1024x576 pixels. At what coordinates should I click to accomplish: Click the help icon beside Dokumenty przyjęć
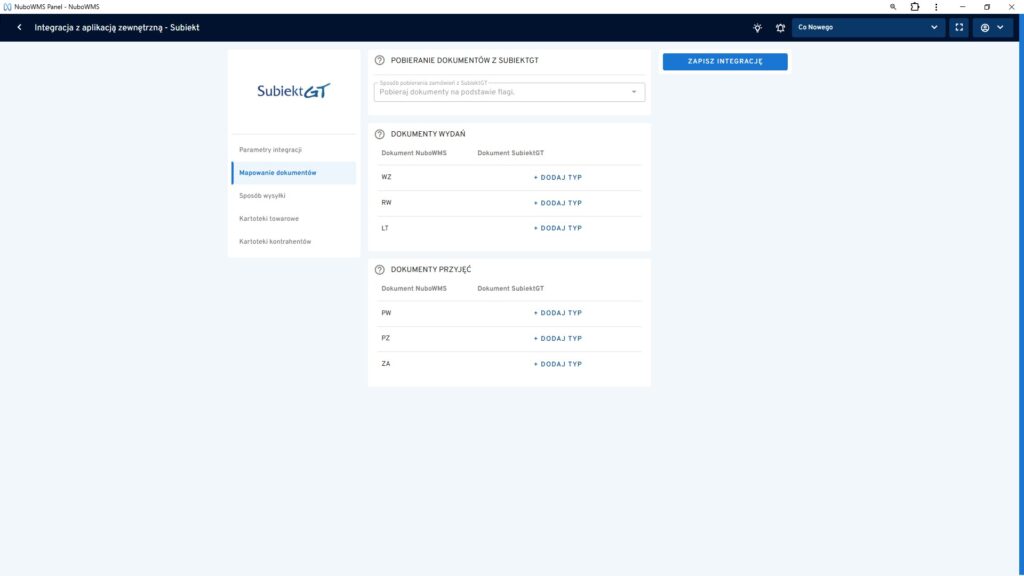coord(380,270)
